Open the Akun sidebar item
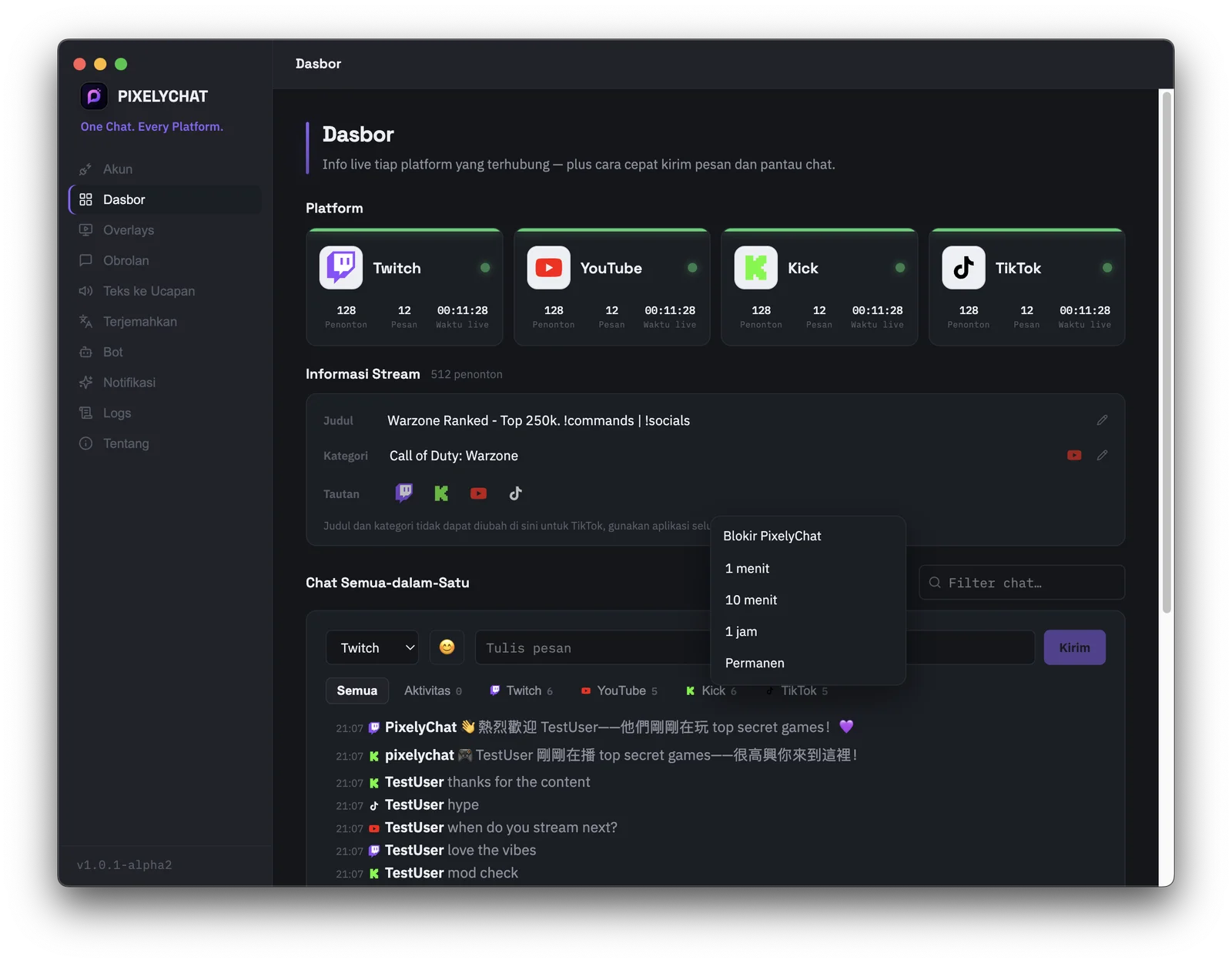Image resolution: width=1232 pixels, height=963 pixels. coord(165,169)
